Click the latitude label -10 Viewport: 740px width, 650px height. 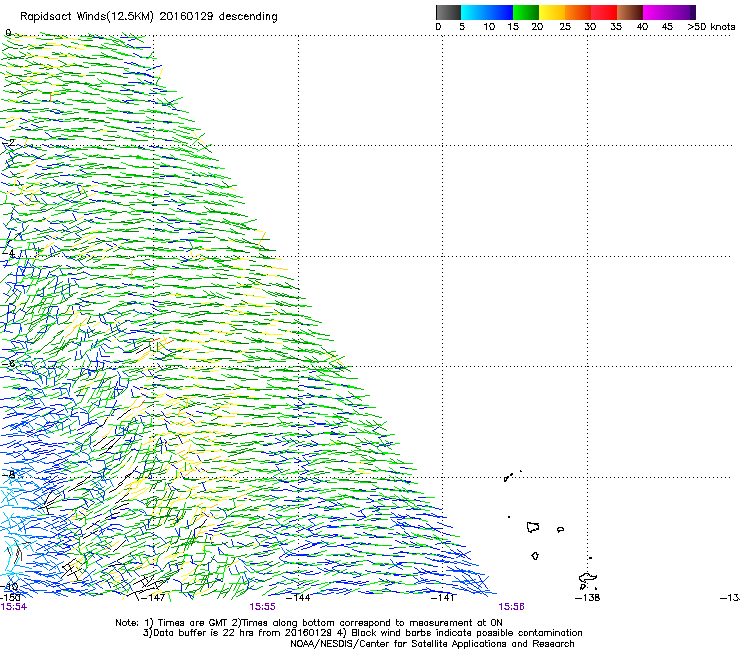[x=9, y=586]
